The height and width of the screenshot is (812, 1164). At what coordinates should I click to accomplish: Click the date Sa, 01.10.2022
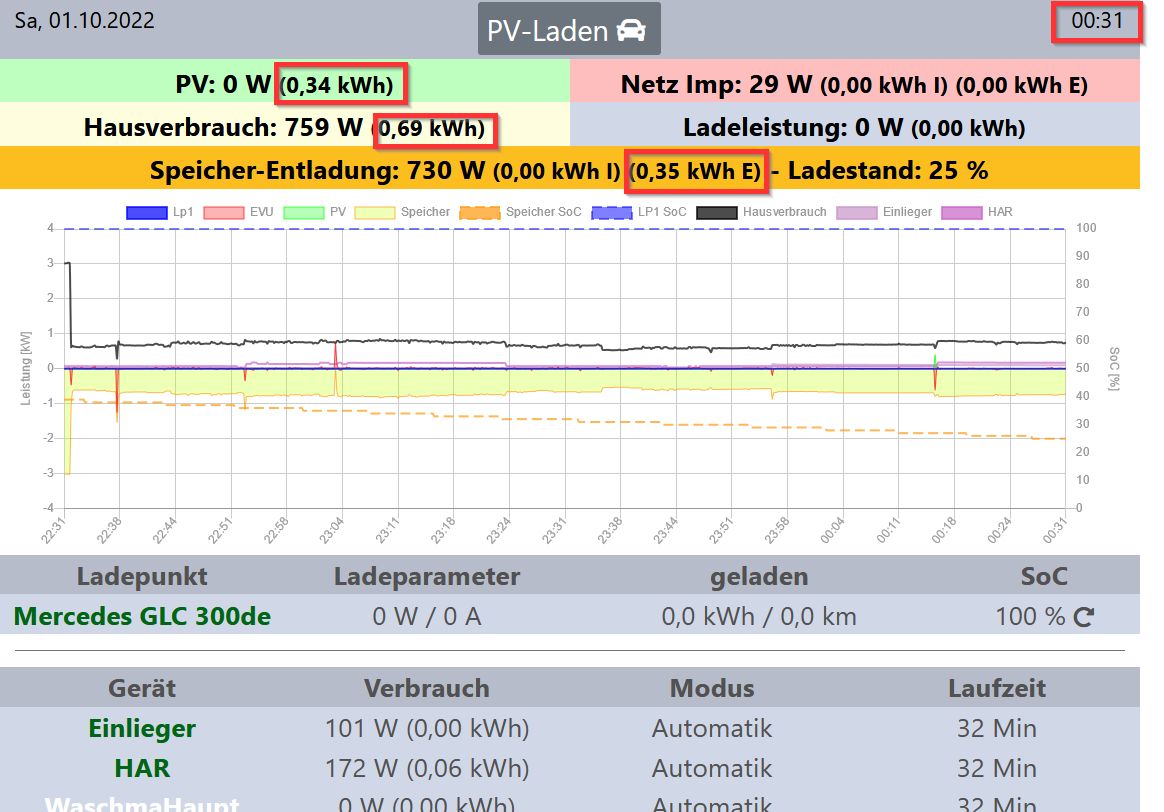click(x=85, y=20)
